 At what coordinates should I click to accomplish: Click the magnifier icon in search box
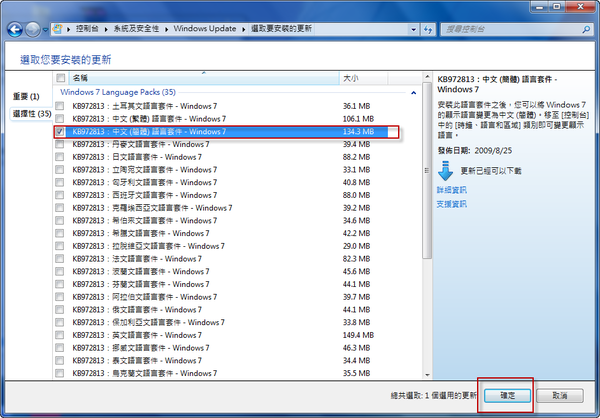coord(586,29)
